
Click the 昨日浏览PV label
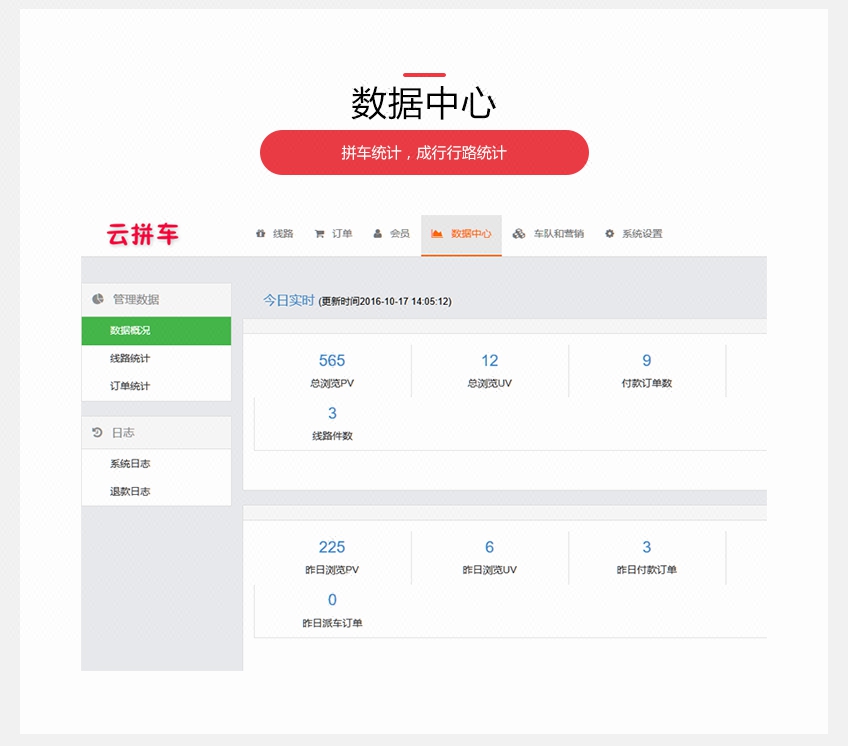[332, 570]
